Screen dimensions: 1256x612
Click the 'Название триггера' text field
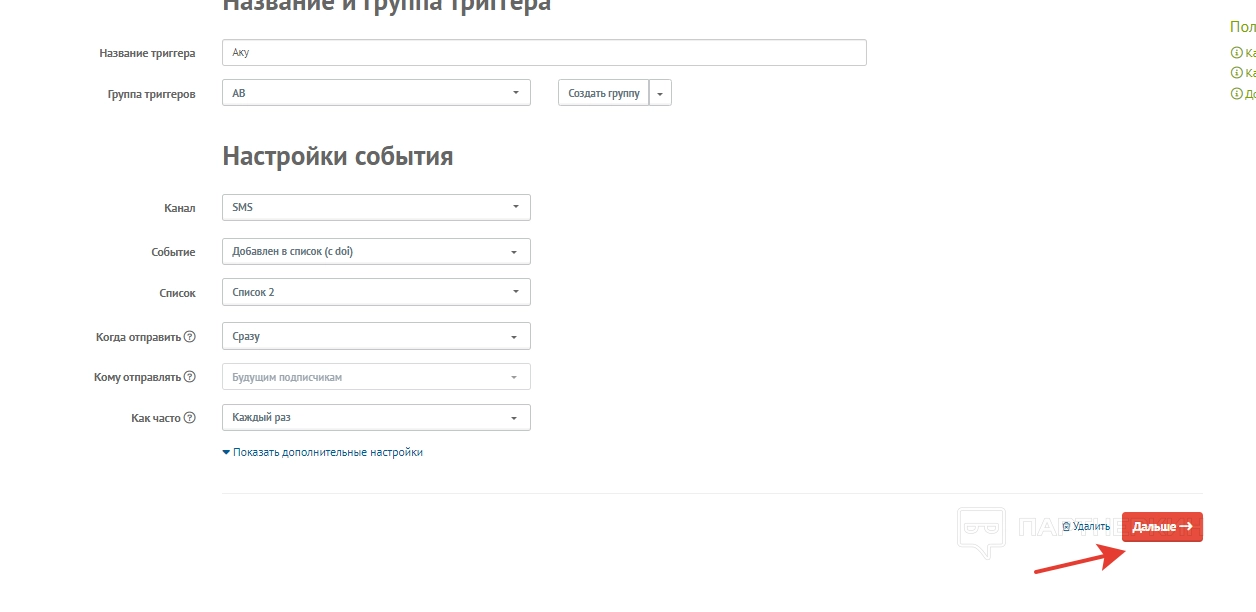544,52
